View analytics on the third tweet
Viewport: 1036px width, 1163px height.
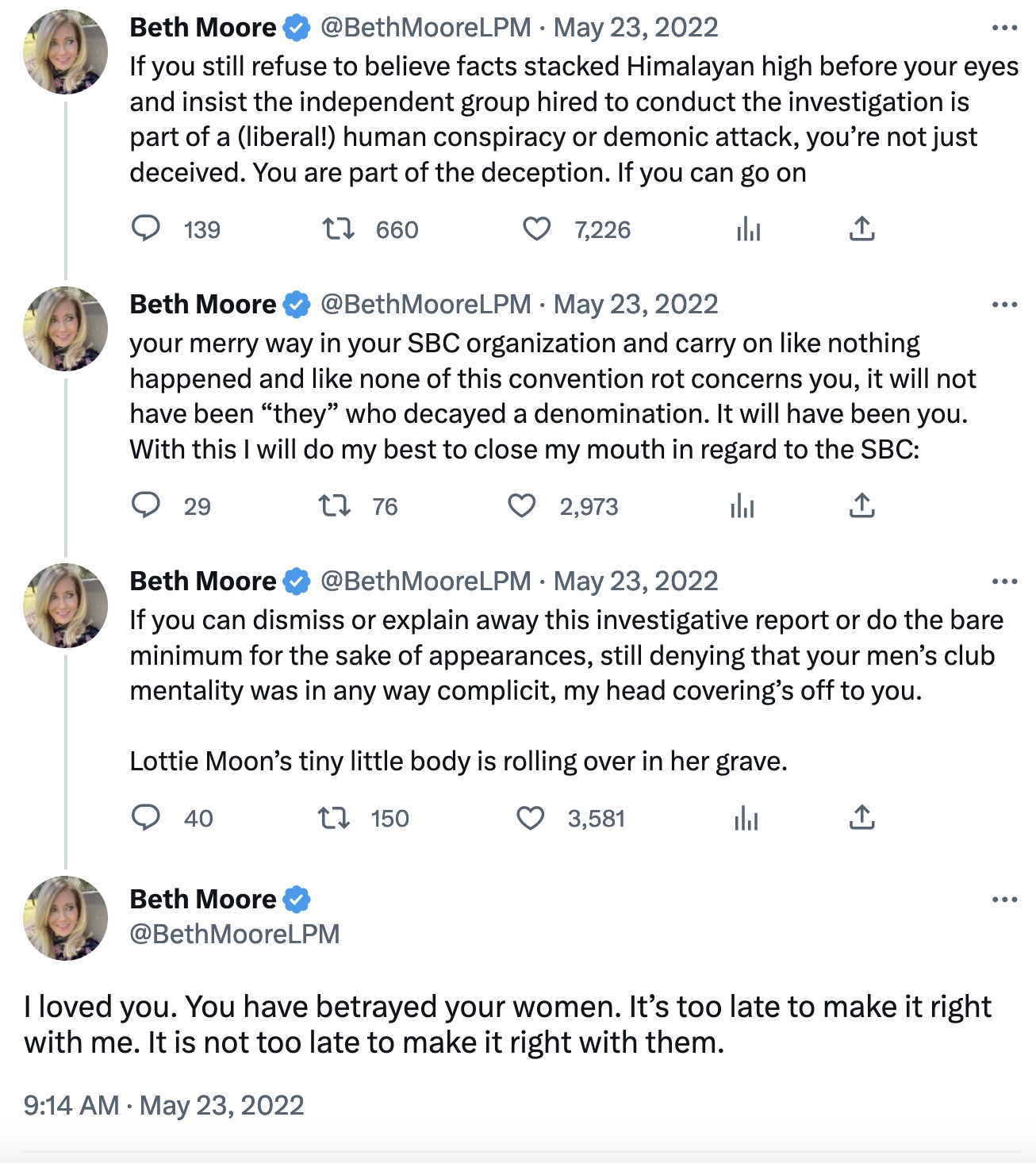(x=748, y=818)
